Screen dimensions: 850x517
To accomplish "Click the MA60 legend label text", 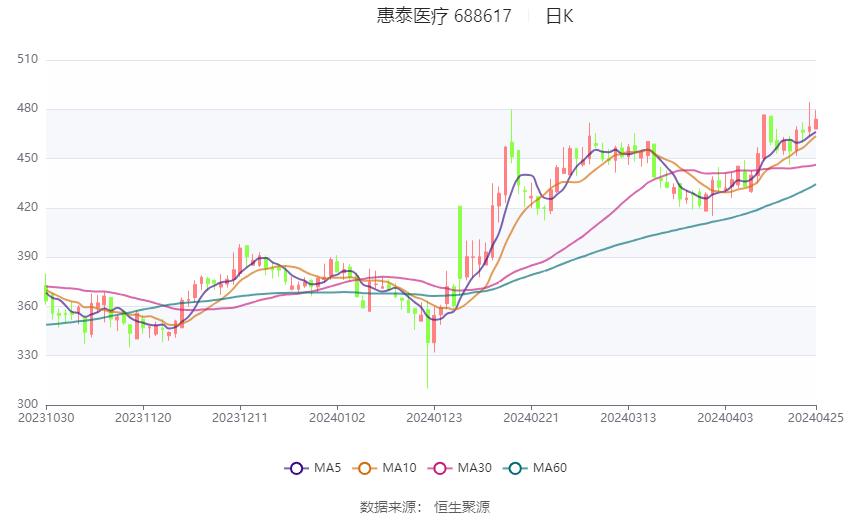I will coord(550,468).
